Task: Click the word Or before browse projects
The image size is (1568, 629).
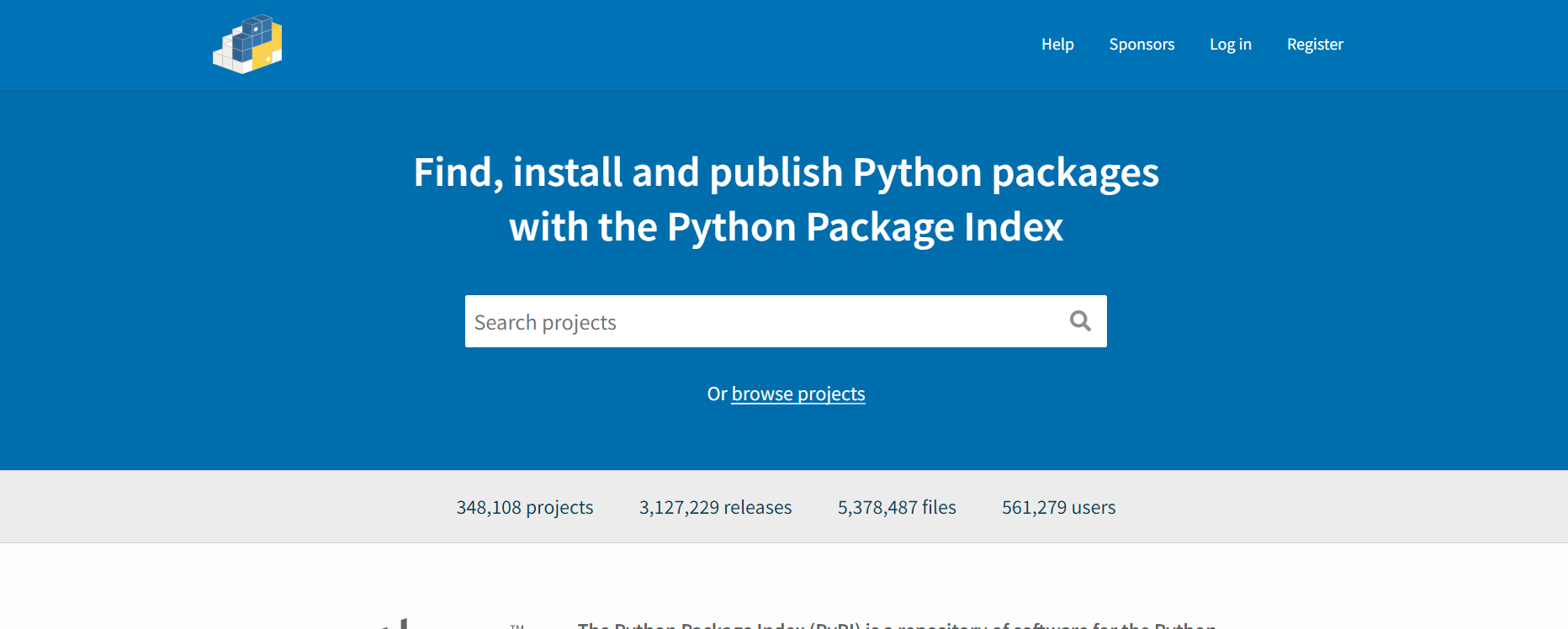Action: tap(717, 394)
